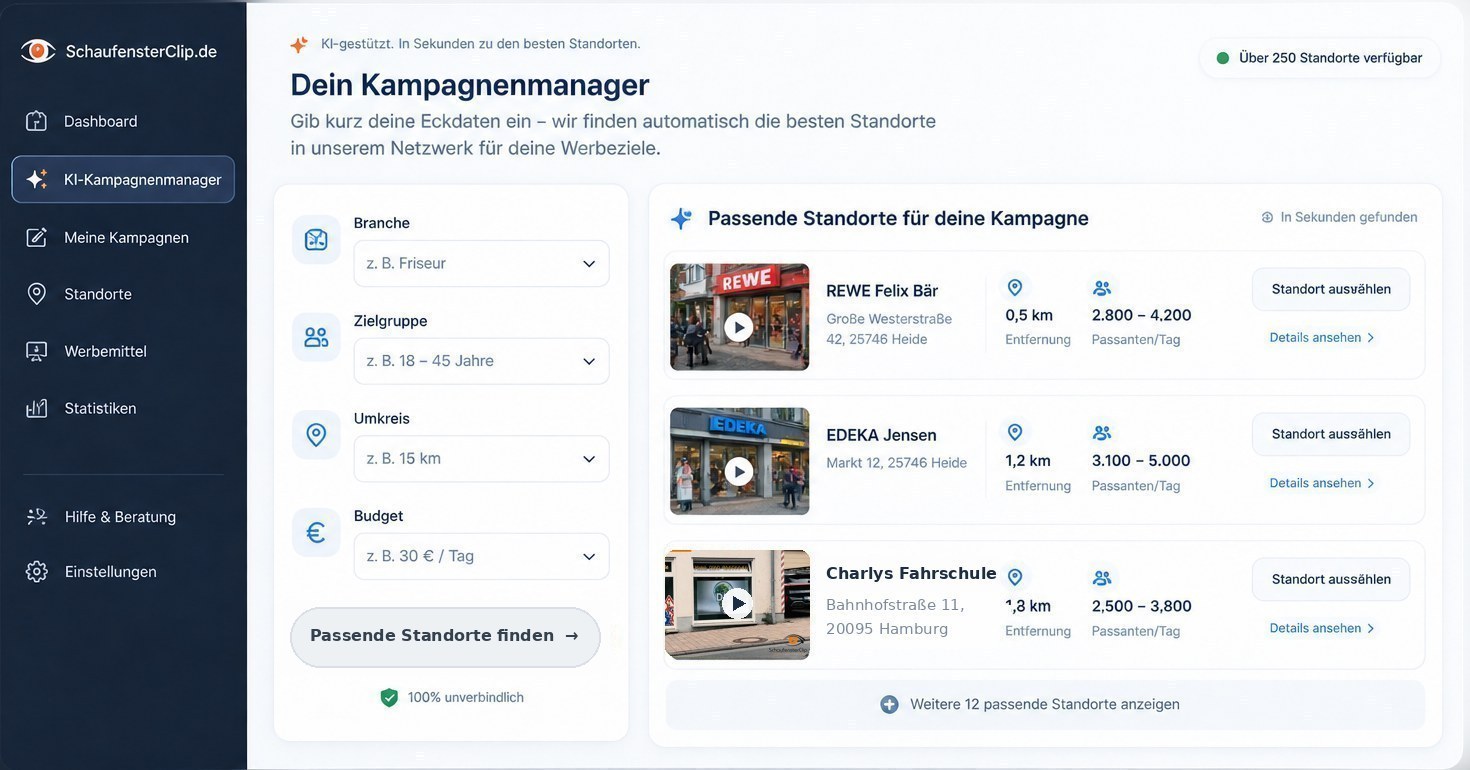Viewport: 1470px width, 770px height.
Task: Play the EDEKA Jensen video thumbnail
Action: click(x=739, y=471)
